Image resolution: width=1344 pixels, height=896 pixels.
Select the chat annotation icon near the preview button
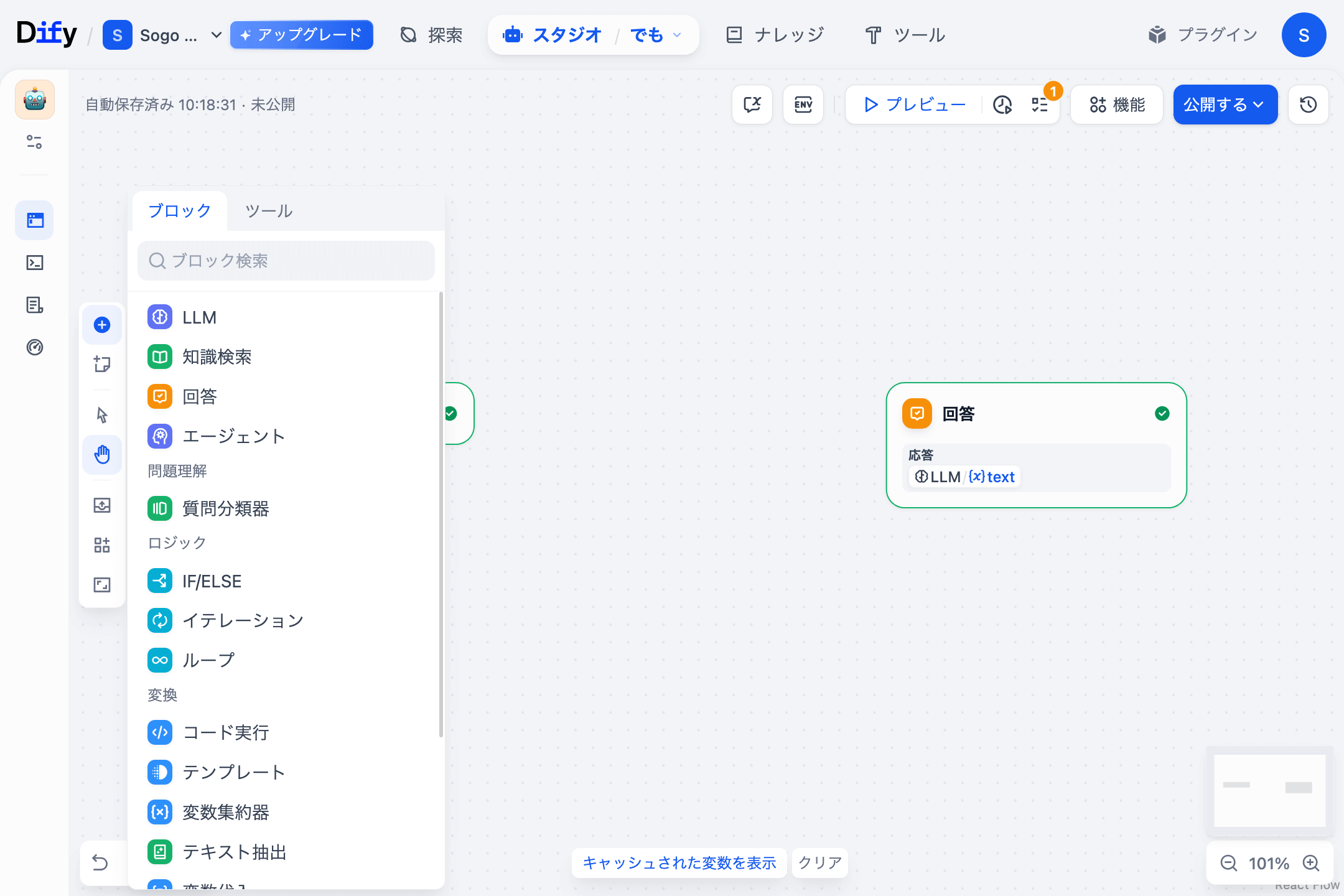point(752,105)
